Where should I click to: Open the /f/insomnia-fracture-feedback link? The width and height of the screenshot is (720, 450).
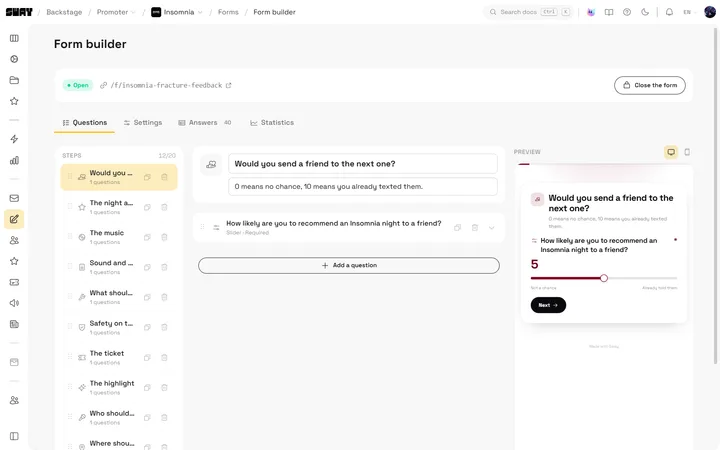[x=166, y=85]
